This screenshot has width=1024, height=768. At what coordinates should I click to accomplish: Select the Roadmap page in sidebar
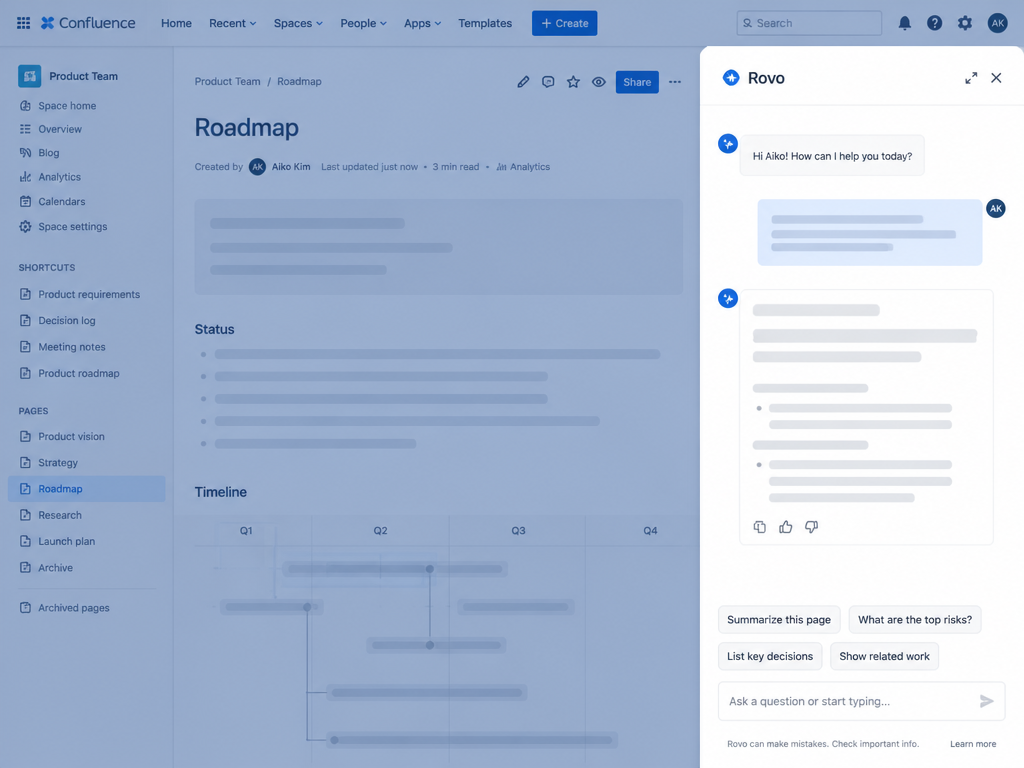click(x=86, y=488)
